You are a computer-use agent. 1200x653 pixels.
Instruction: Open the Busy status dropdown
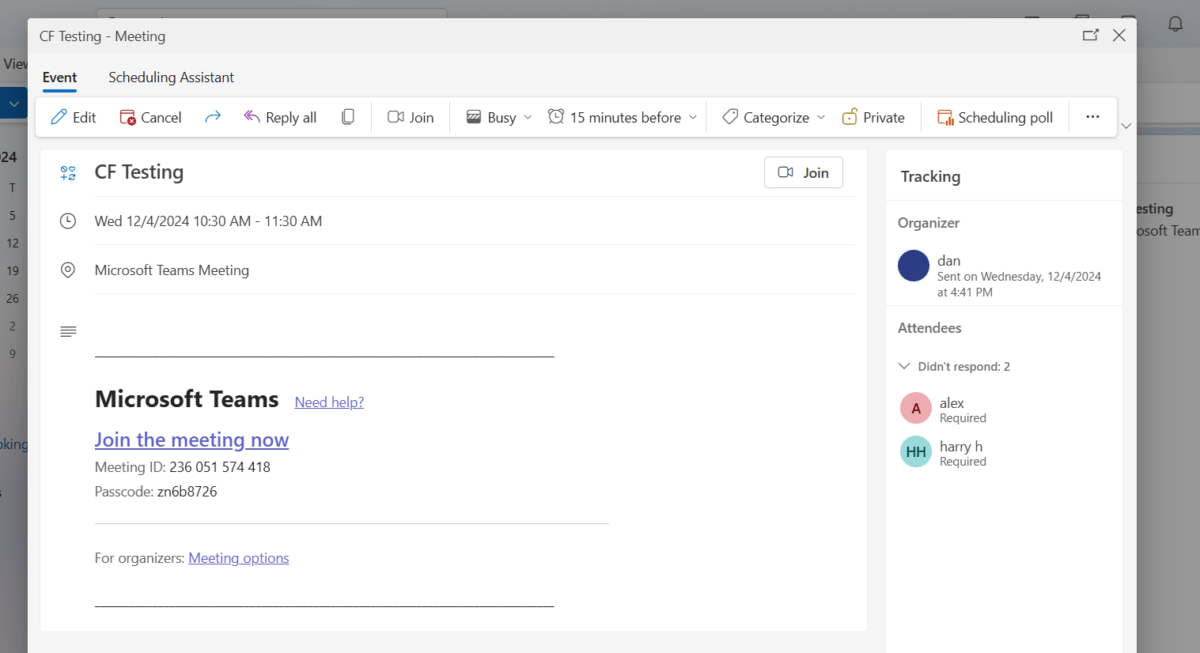pyautogui.click(x=500, y=117)
